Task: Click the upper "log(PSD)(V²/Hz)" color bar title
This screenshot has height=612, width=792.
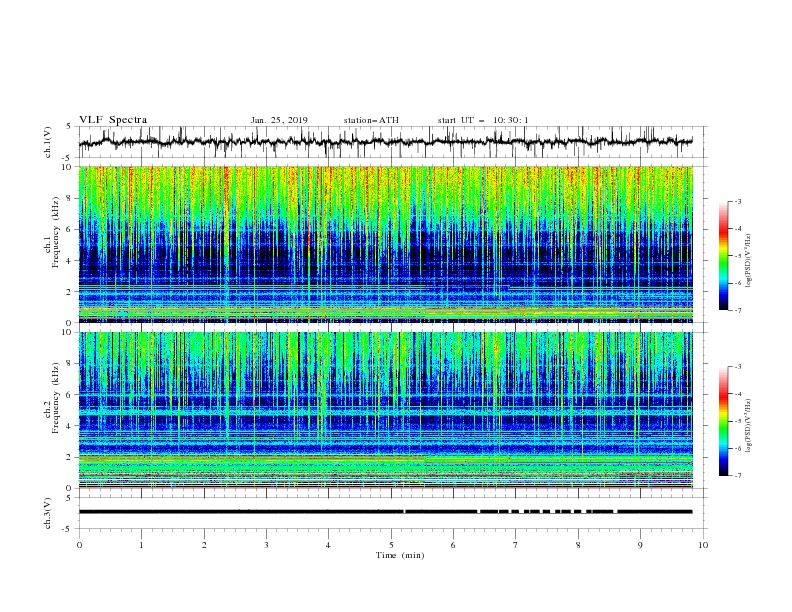Action: click(x=749, y=261)
